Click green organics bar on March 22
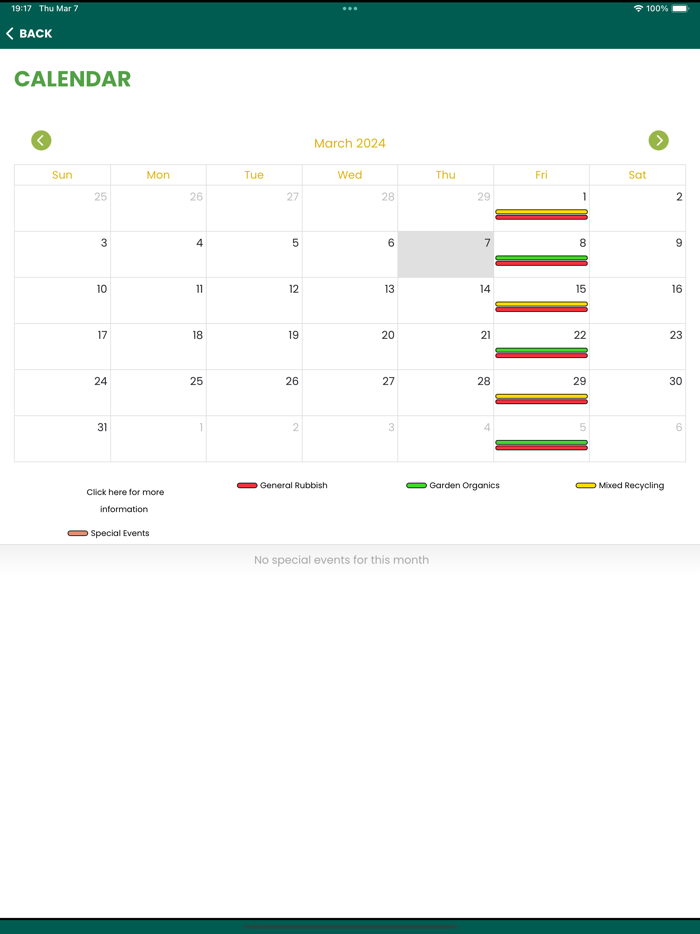The image size is (700, 934). click(x=542, y=350)
